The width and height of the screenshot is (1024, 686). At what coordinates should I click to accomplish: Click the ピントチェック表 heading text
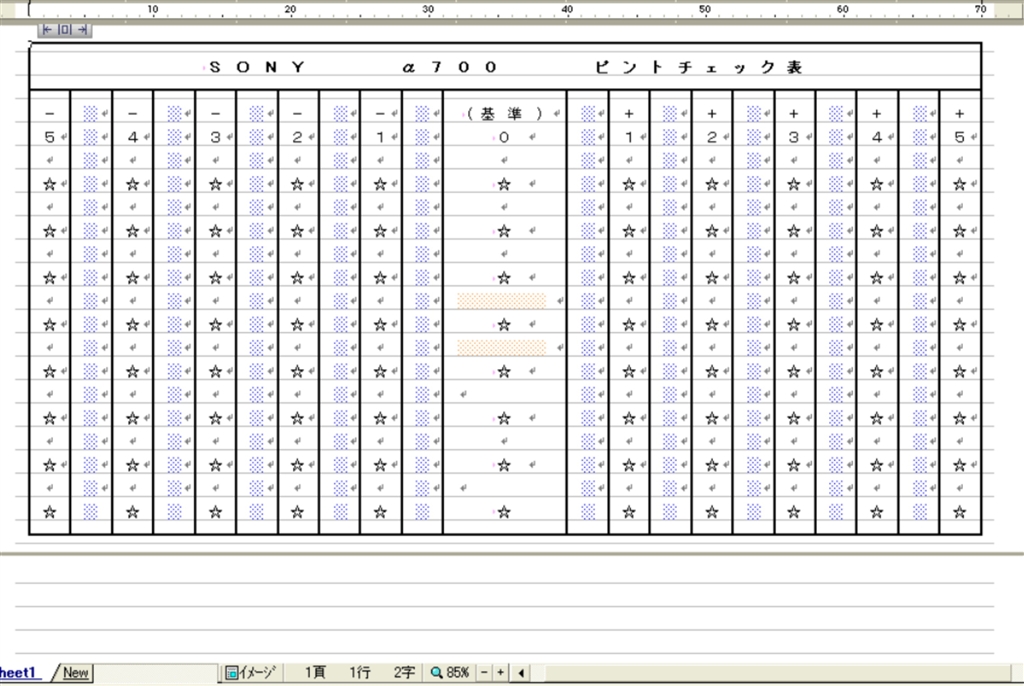pos(698,67)
